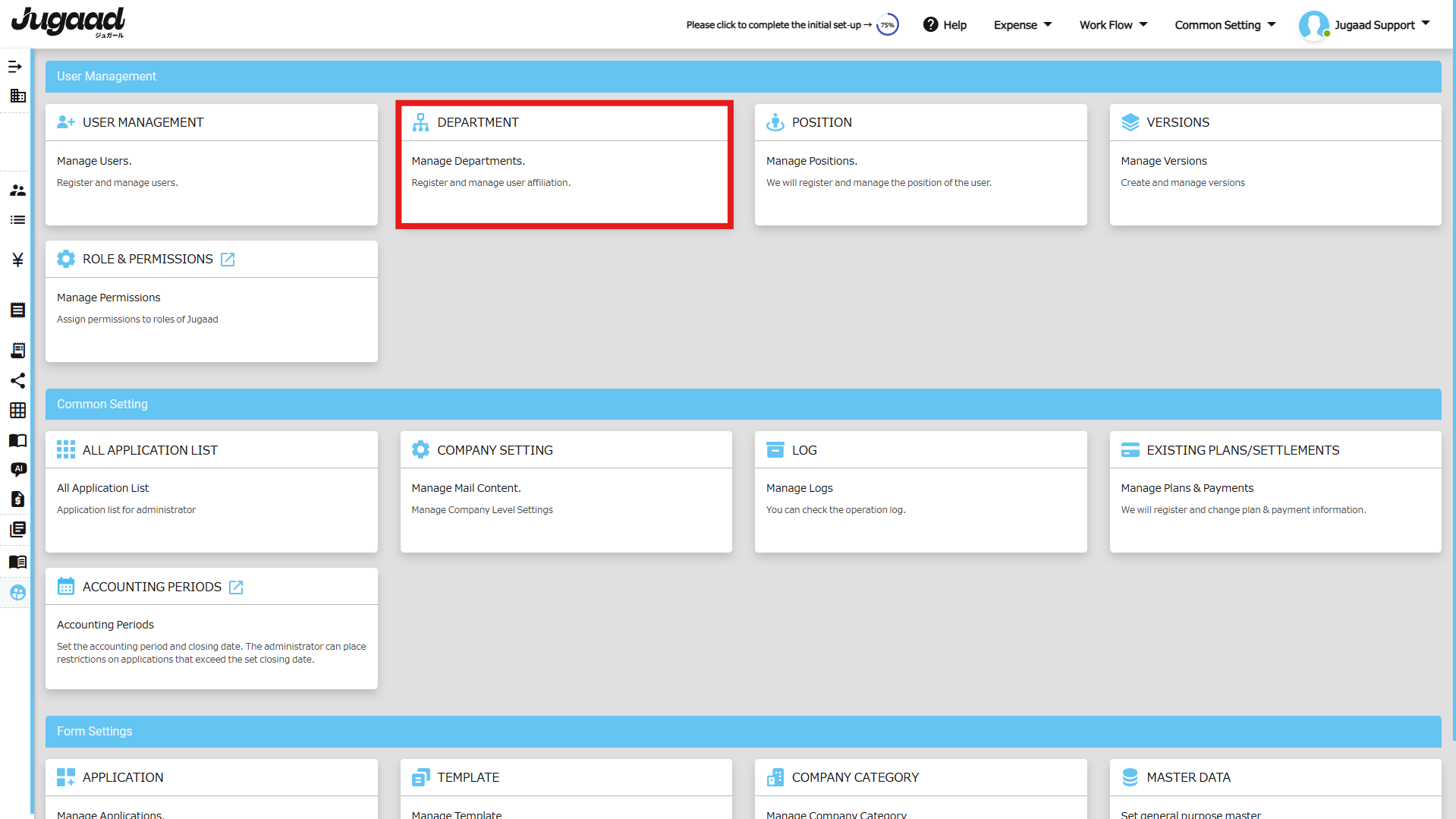
Task: Click the Position person icon
Action: click(775, 122)
